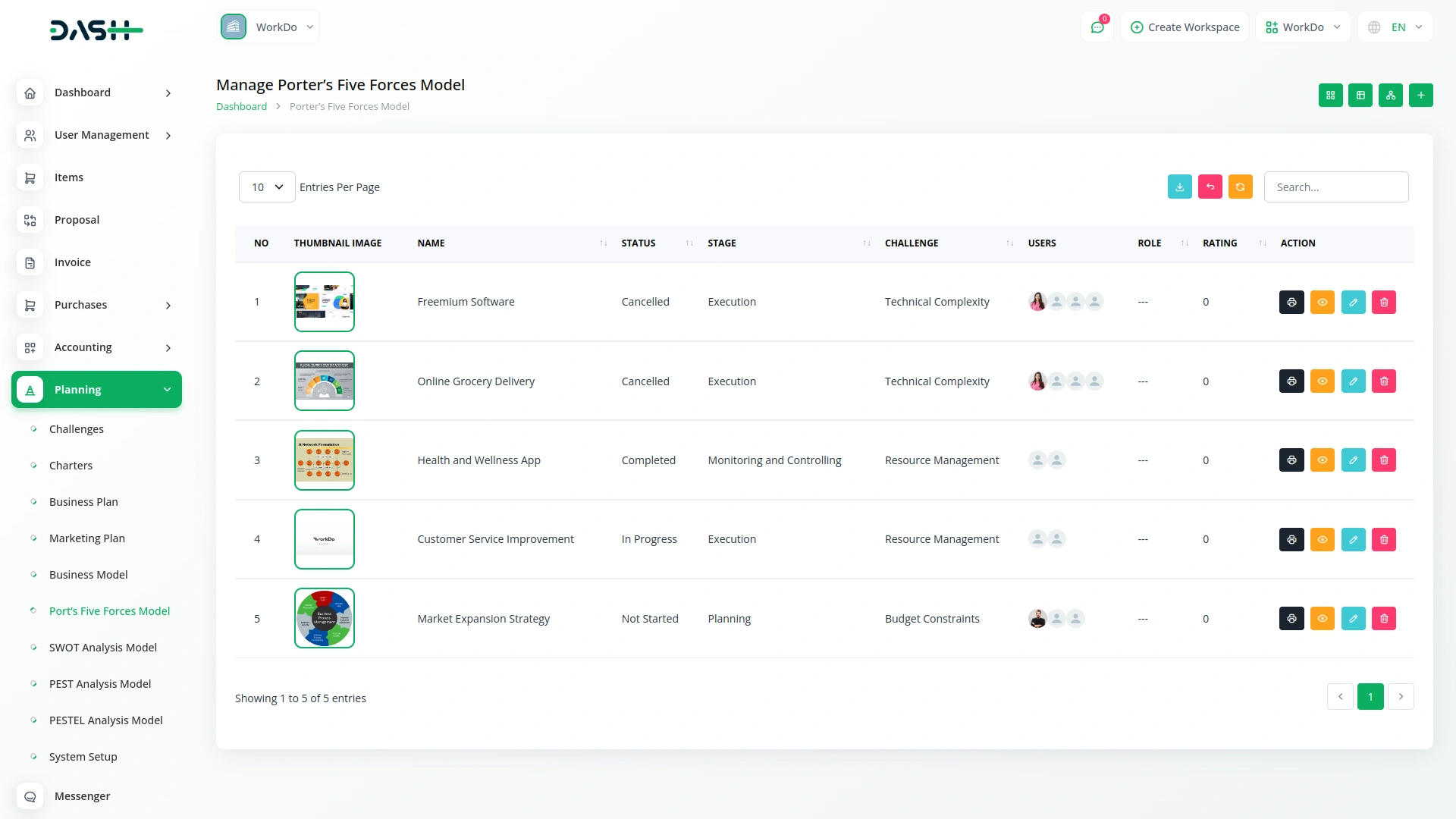Open the EN language dropdown

(1396, 27)
